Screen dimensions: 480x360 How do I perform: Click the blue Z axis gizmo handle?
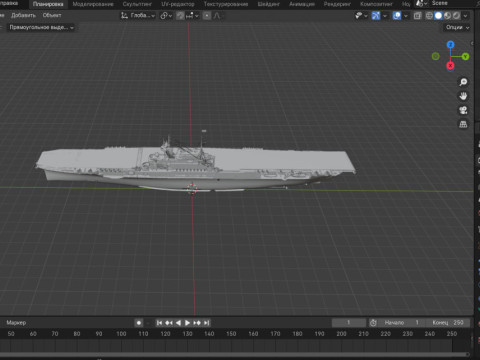point(450,44)
